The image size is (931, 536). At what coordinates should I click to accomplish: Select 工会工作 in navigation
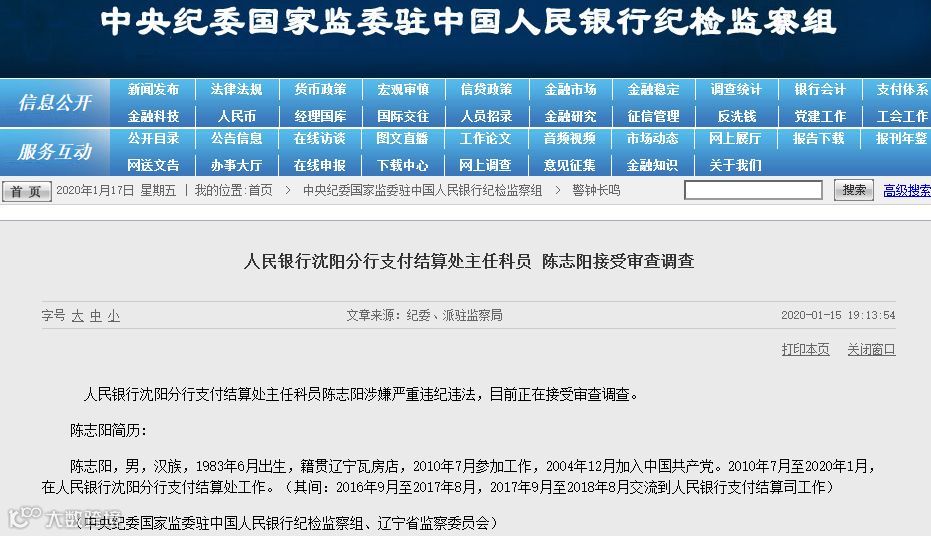coord(902,116)
